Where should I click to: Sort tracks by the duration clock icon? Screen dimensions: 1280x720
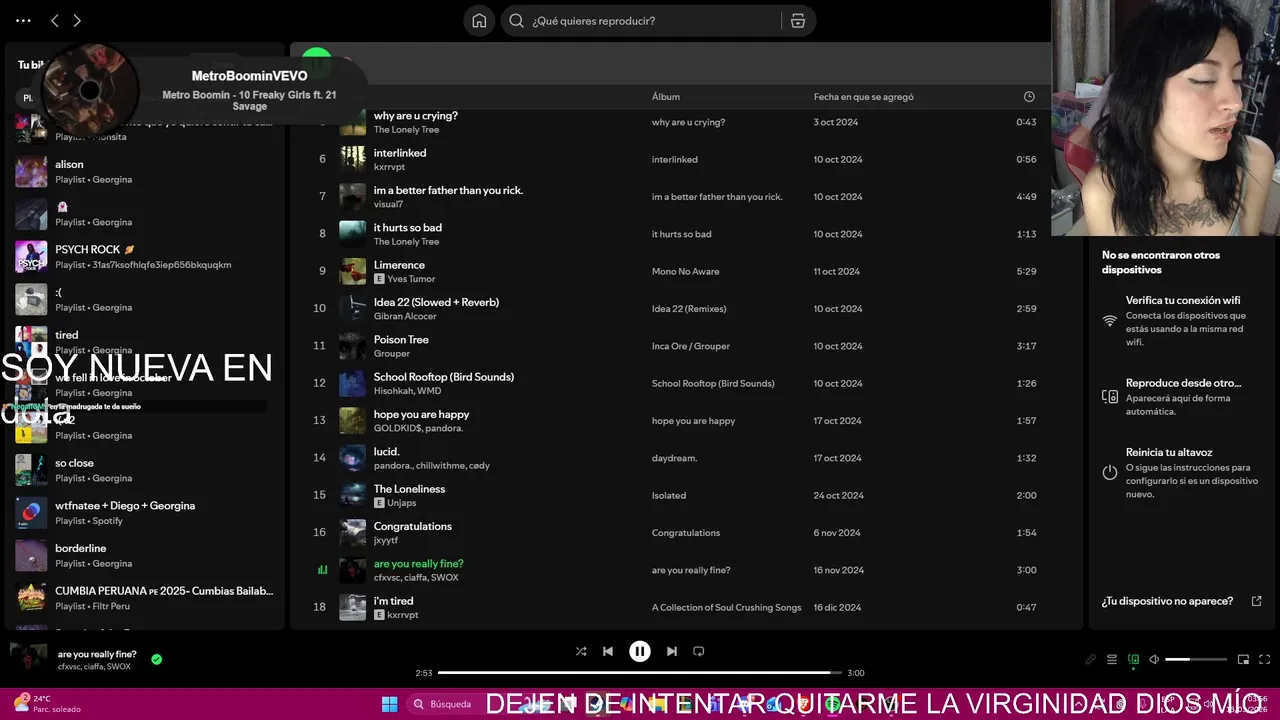(x=1029, y=96)
